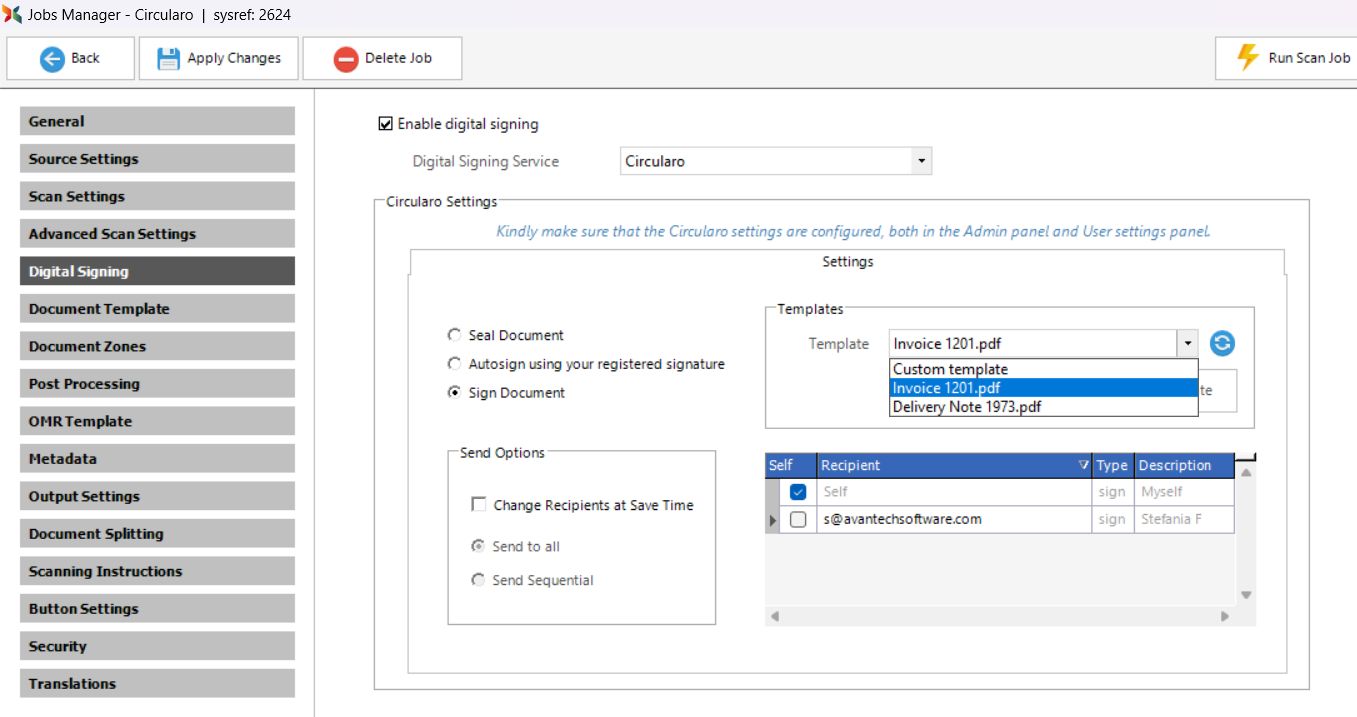Uncheck Enable digital signing checkbox
1357x717 pixels.
click(x=385, y=124)
